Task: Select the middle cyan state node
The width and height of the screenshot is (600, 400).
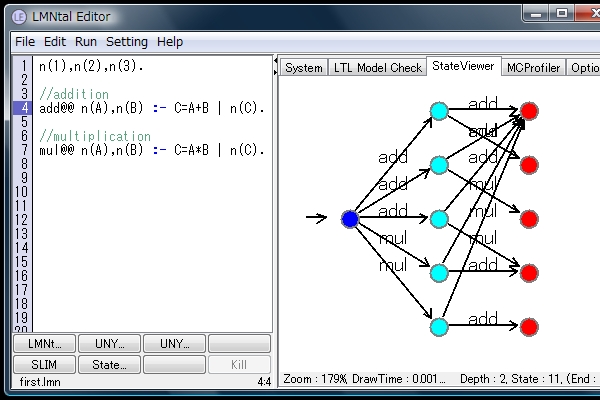Action: click(x=438, y=218)
